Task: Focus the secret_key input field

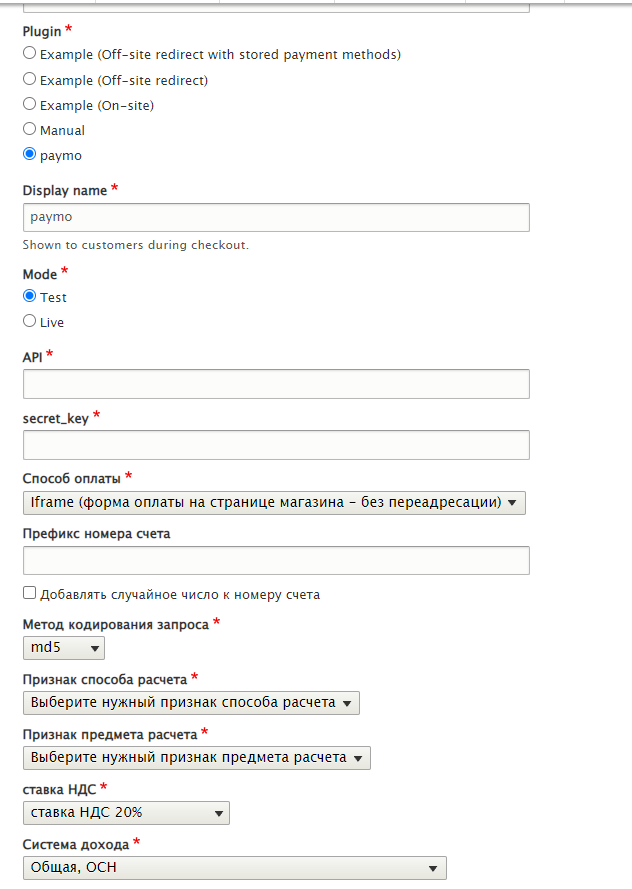Action: (x=275, y=444)
